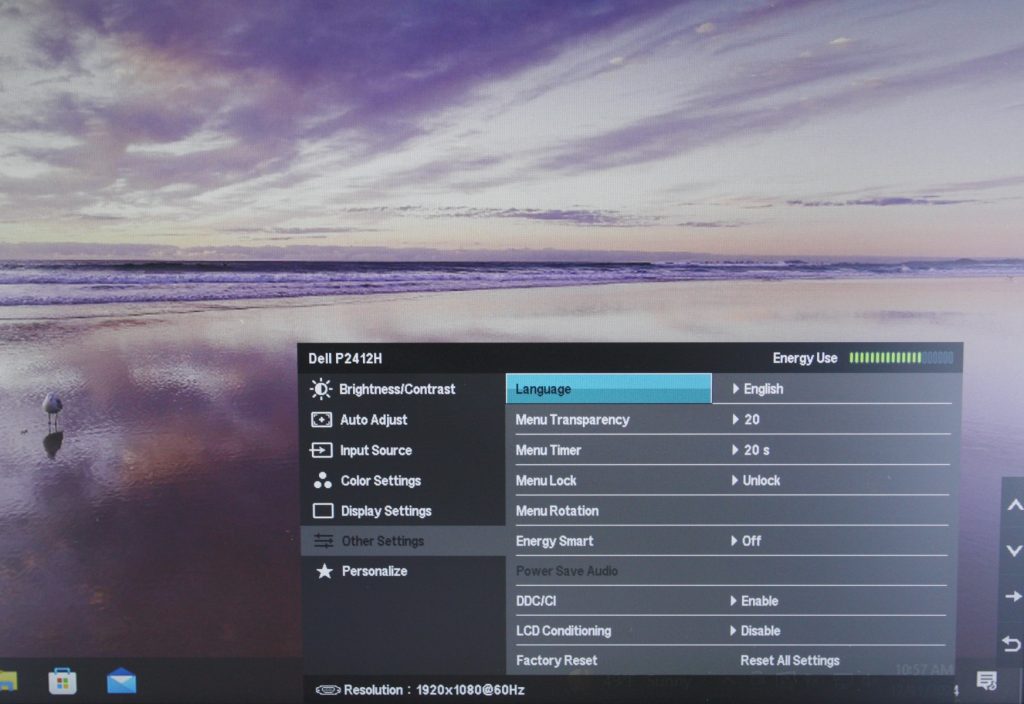Image resolution: width=1024 pixels, height=704 pixels.
Task: Click the Color Settings dots icon
Action: tap(322, 481)
